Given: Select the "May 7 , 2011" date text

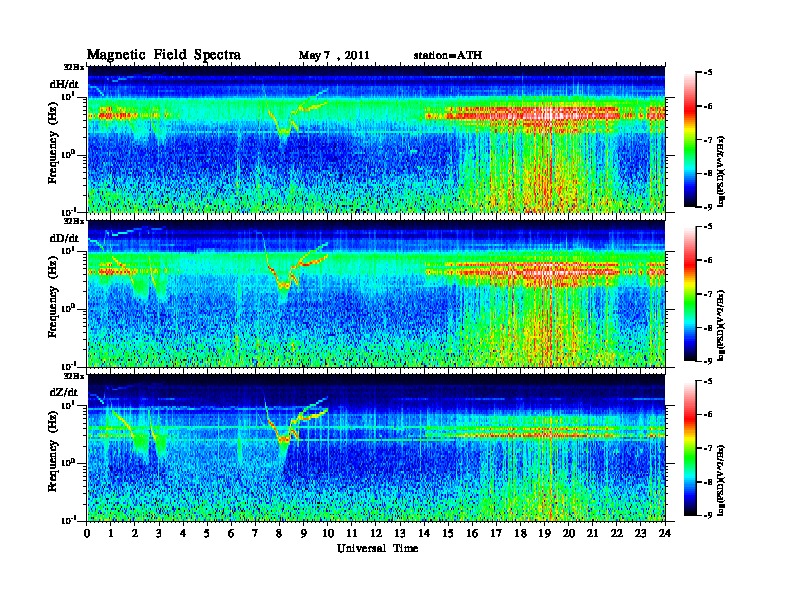Looking at the screenshot, I should [x=334, y=56].
